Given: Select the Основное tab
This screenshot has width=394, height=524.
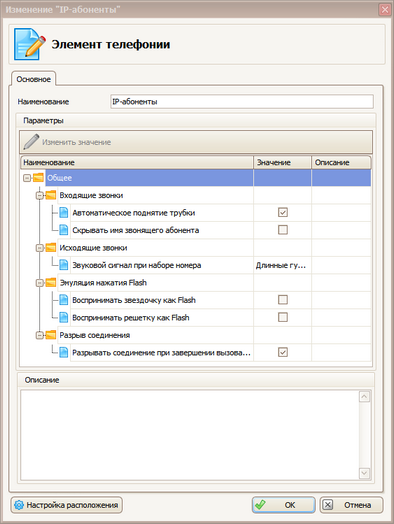Looking at the screenshot, I should click(x=33, y=79).
